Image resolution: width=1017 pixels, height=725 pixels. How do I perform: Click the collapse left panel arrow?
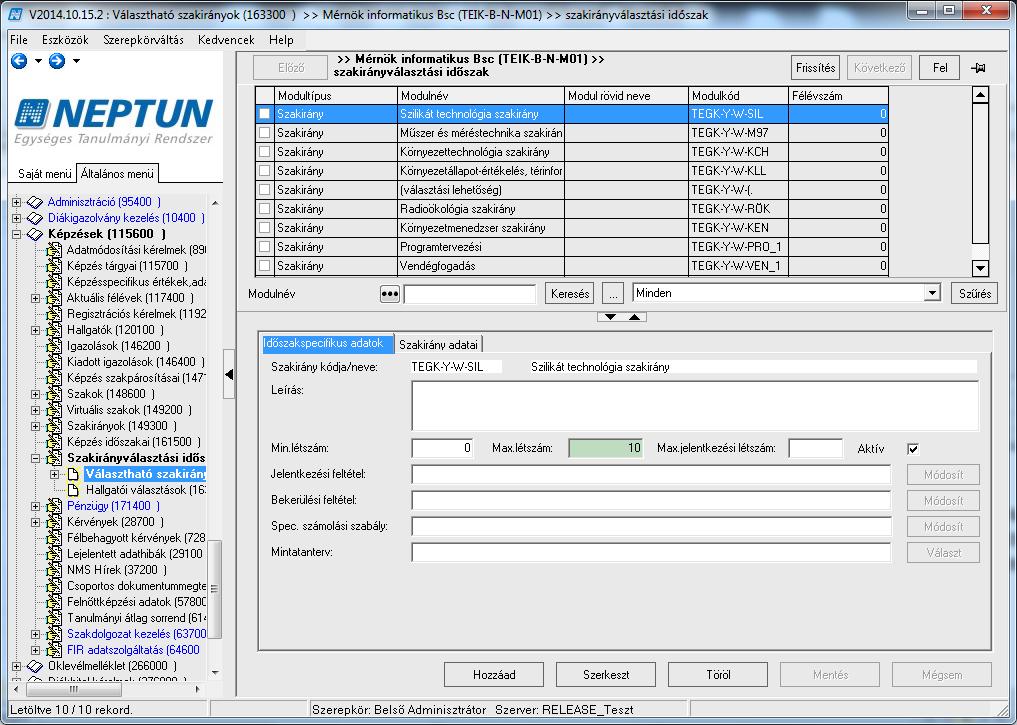pyautogui.click(x=228, y=374)
